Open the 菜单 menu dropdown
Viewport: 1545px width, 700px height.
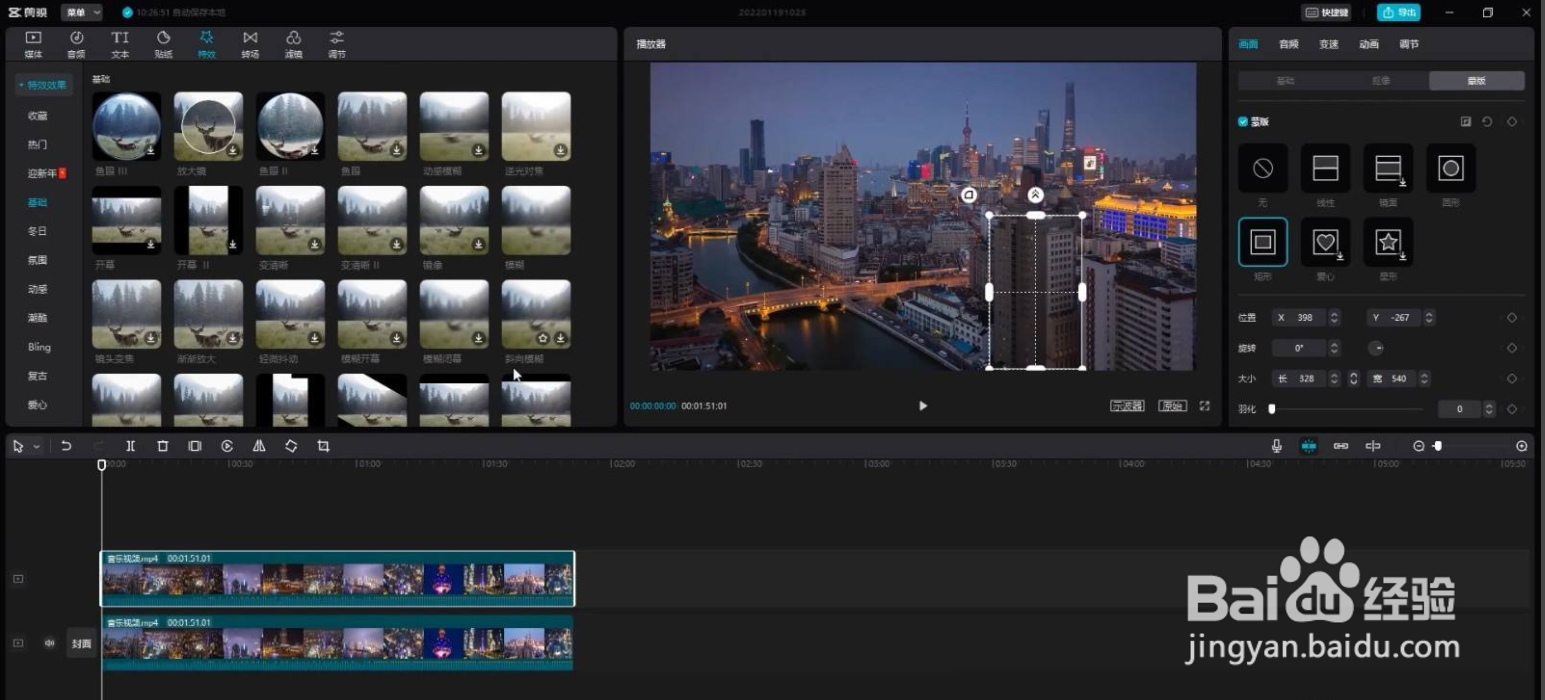point(82,12)
